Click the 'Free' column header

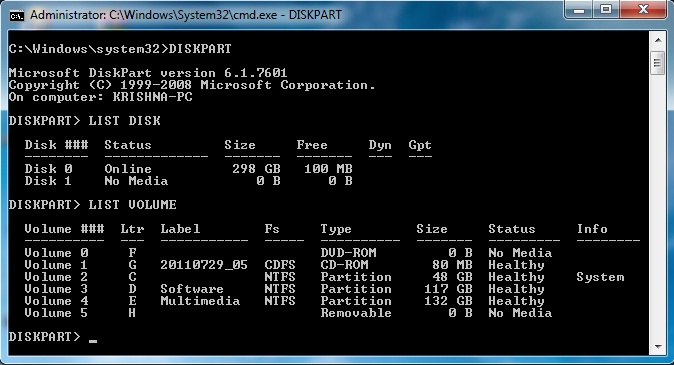pos(312,145)
